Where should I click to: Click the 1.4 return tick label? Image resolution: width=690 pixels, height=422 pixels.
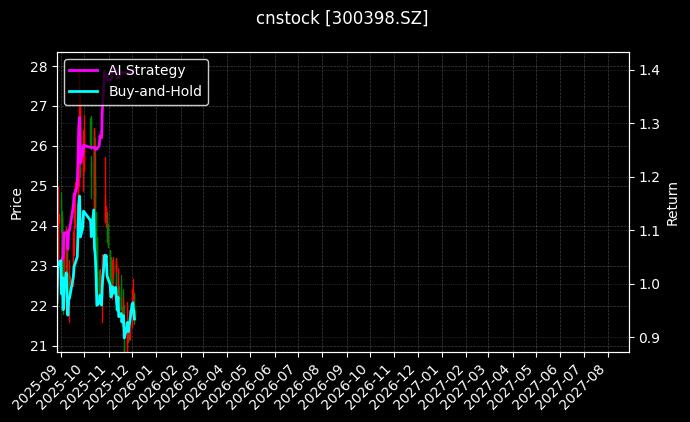click(x=648, y=70)
